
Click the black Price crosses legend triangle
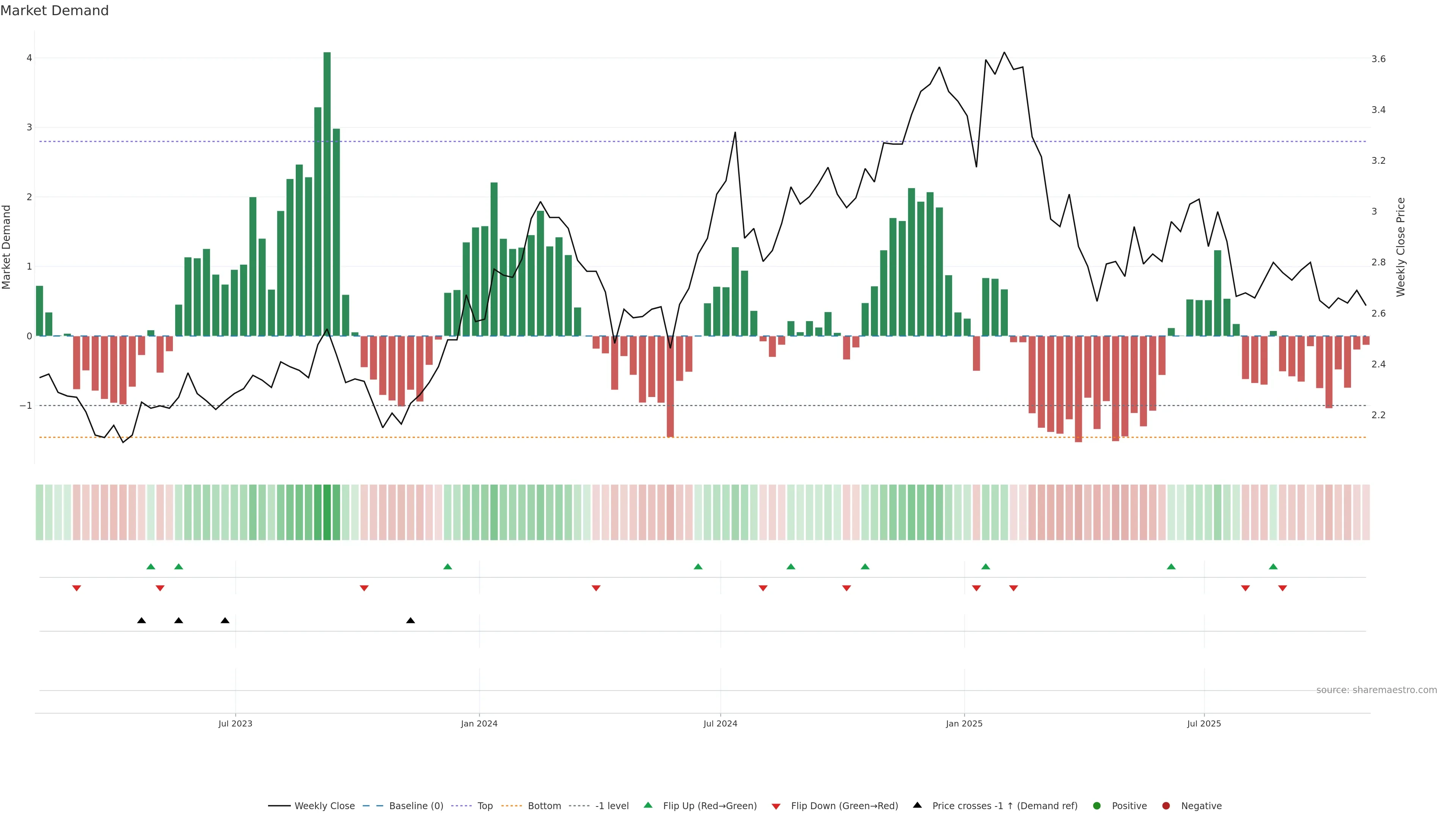(917, 805)
